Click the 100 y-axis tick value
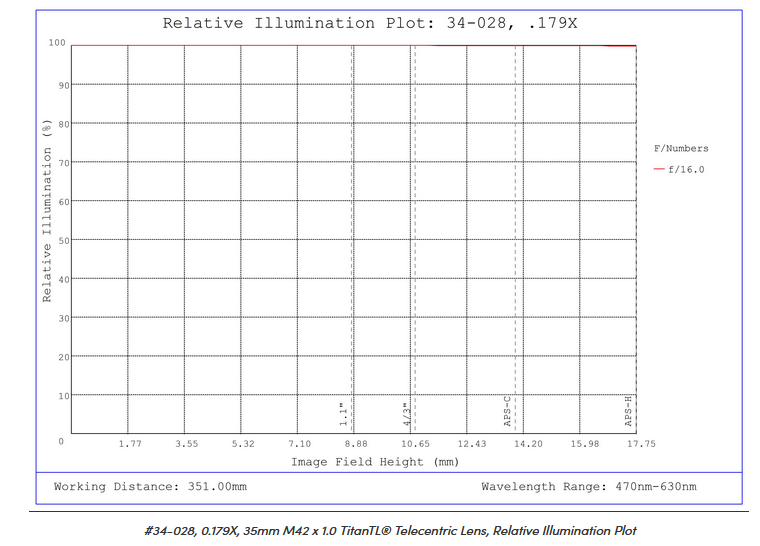760x546 pixels. pos(57,43)
